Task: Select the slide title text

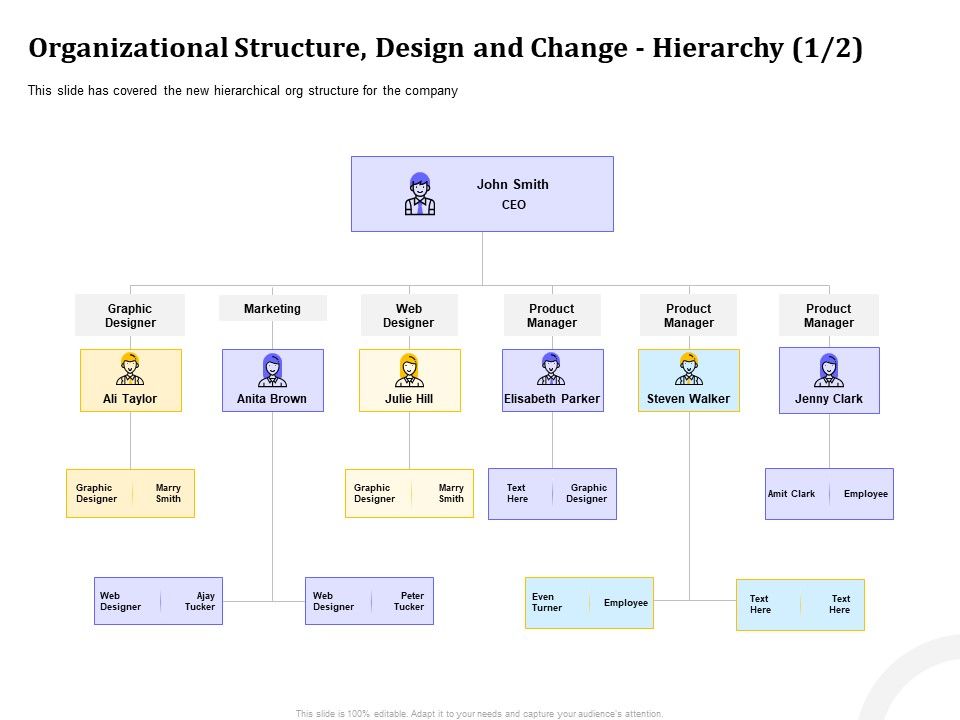Action: [x=446, y=48]
